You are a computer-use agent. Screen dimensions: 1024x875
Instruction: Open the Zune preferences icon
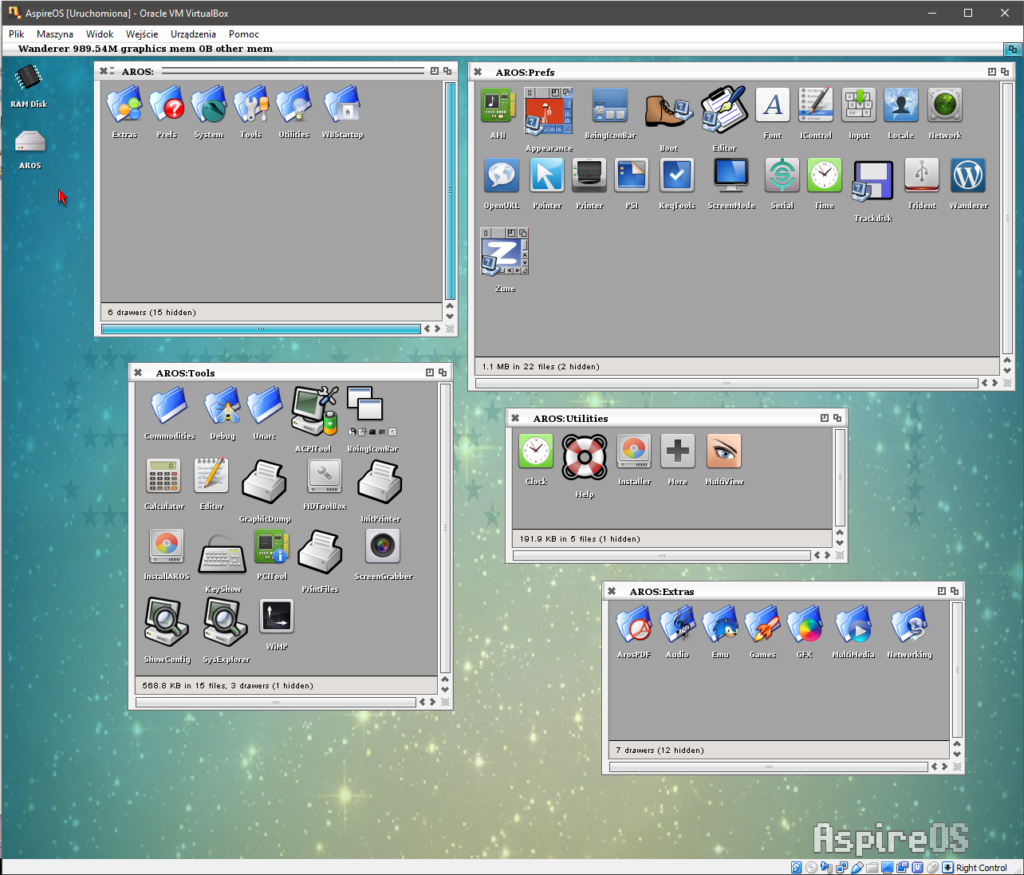504,251
